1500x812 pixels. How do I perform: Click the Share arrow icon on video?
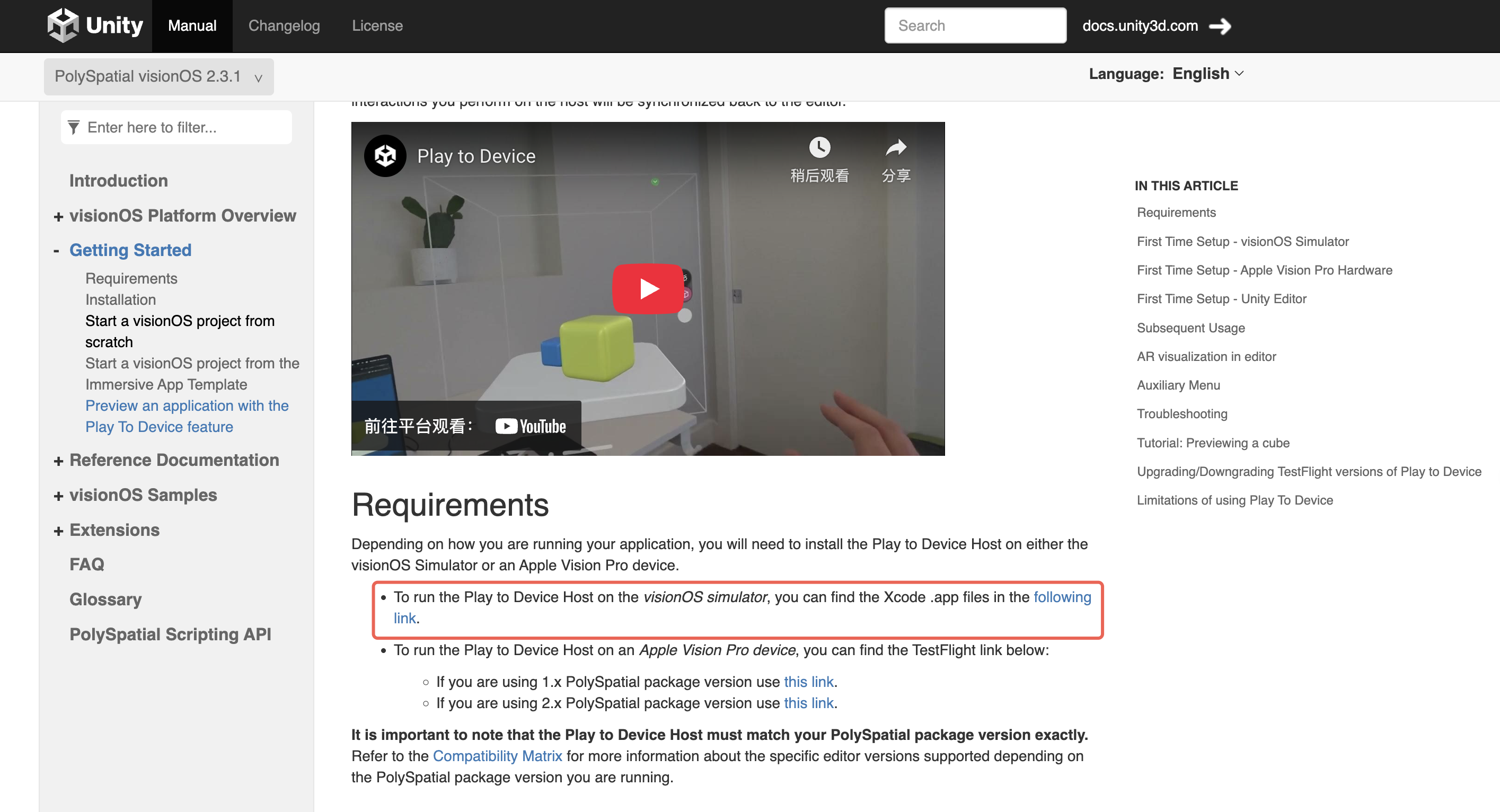tap(896, 147)
